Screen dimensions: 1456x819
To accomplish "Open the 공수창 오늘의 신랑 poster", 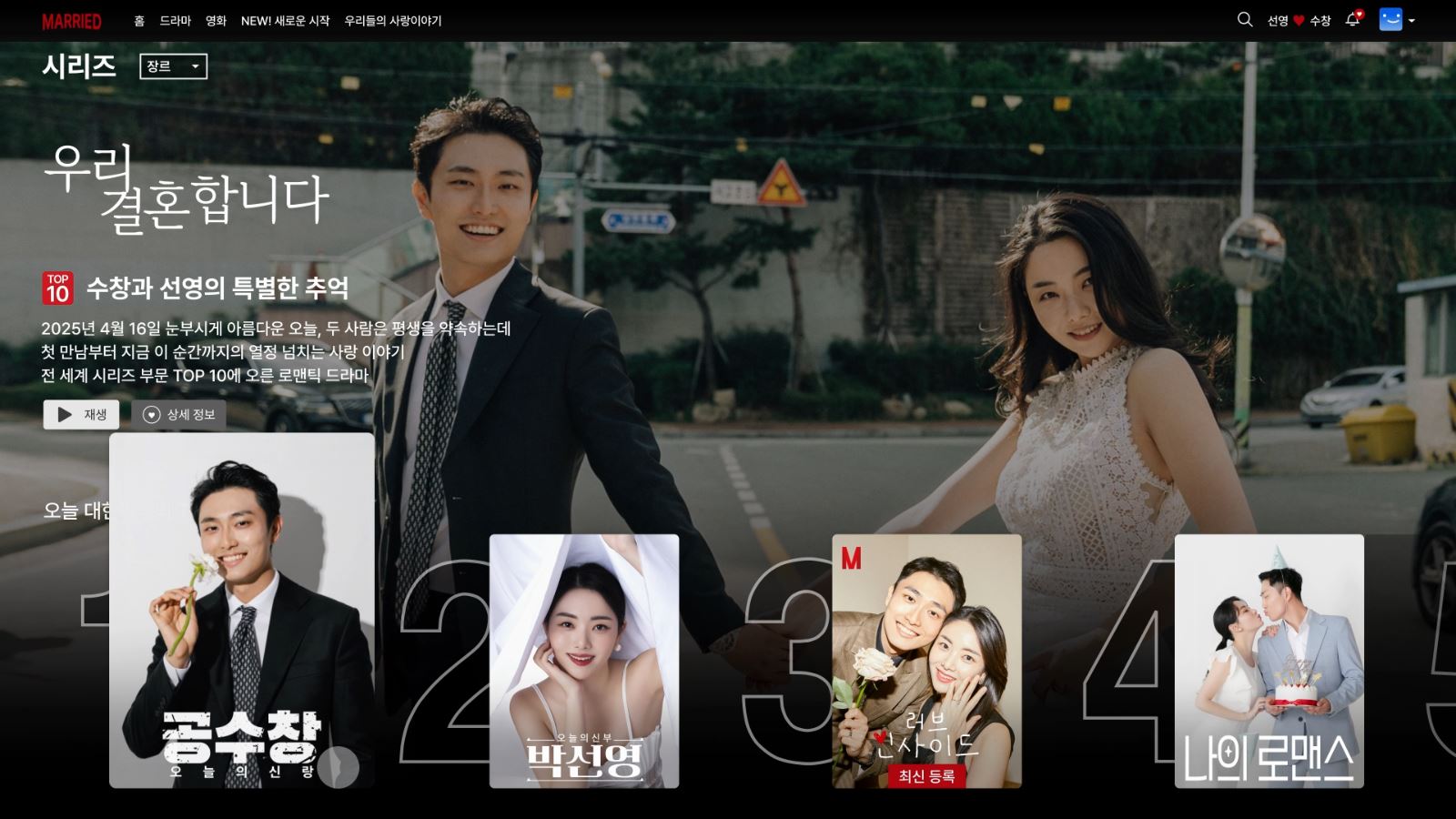I will [x=242, y=610].
